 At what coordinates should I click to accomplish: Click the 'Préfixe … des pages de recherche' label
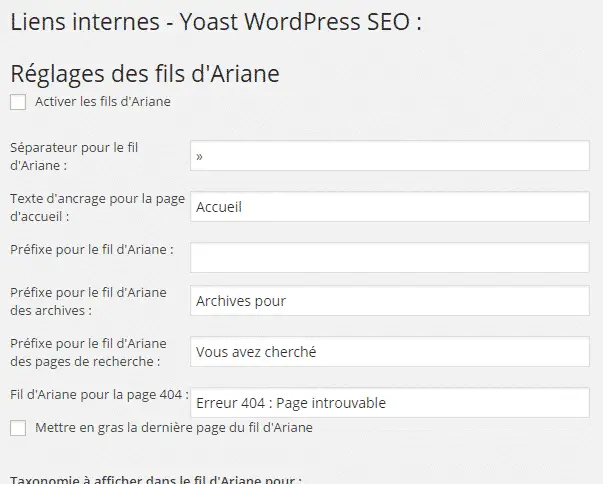[88, 353]
